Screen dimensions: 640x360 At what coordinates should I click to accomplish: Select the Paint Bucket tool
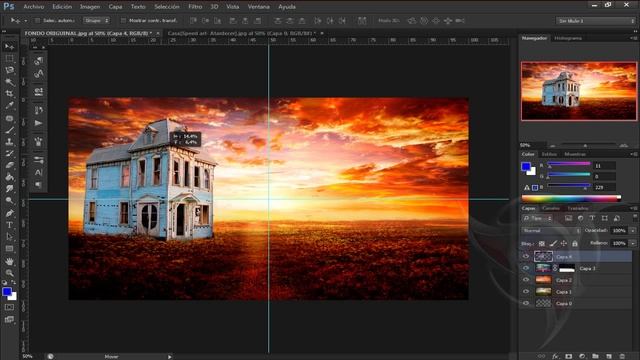pos(9,177)
